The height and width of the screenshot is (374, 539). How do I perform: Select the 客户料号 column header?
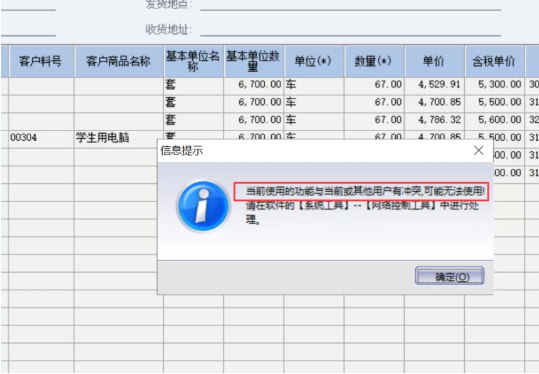coord(41,61)
